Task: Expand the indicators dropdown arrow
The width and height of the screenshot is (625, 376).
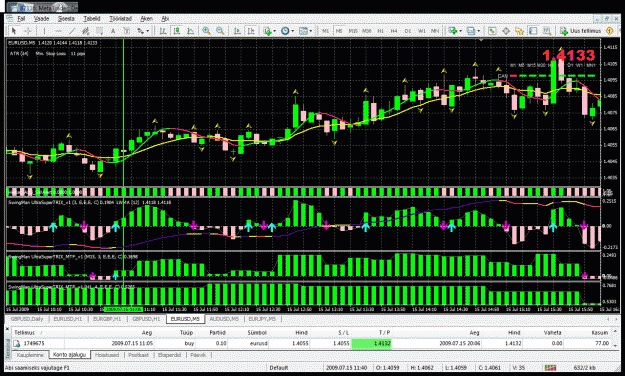Action: (274, 31)
